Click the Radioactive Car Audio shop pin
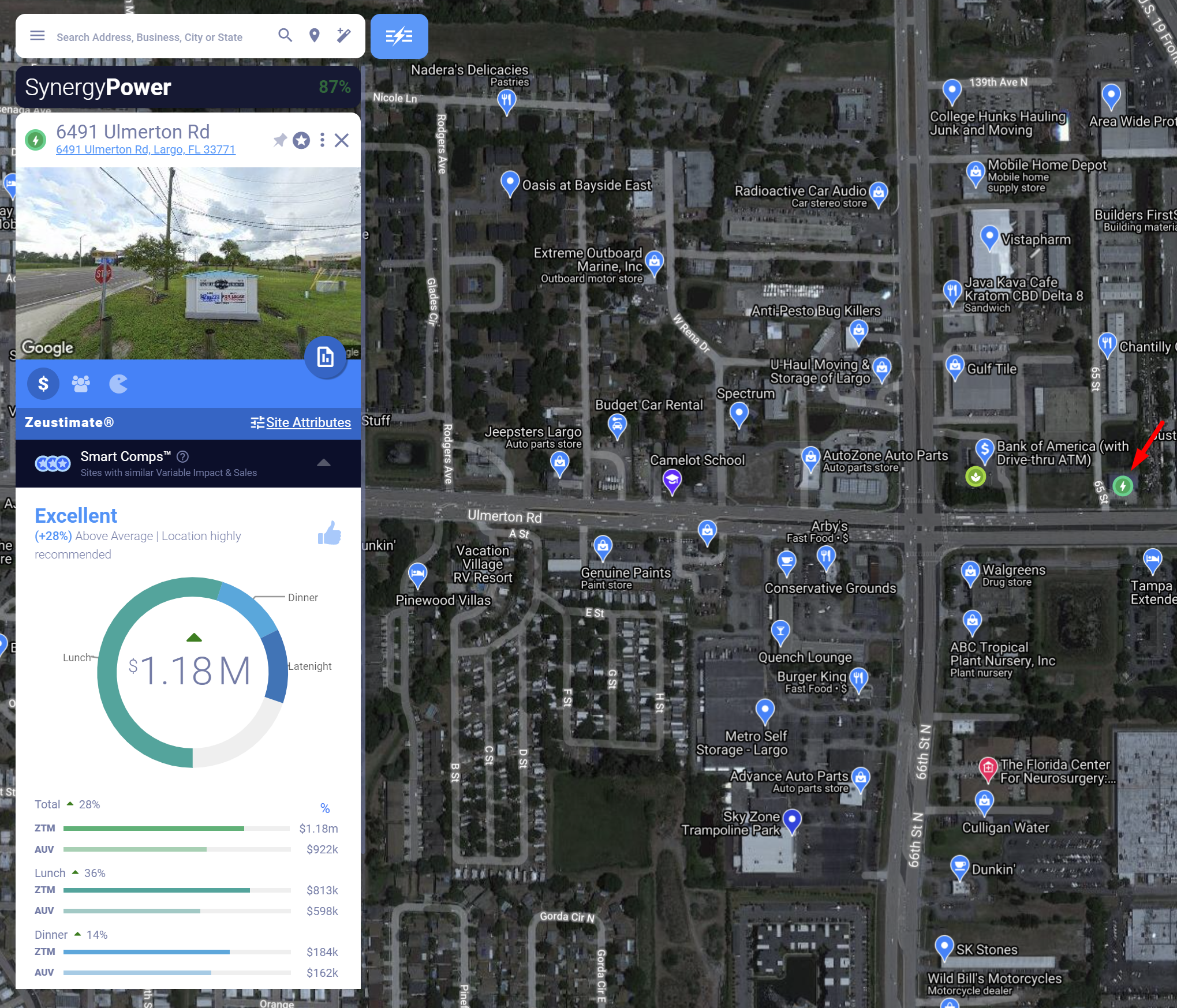 tap(878, 194)
